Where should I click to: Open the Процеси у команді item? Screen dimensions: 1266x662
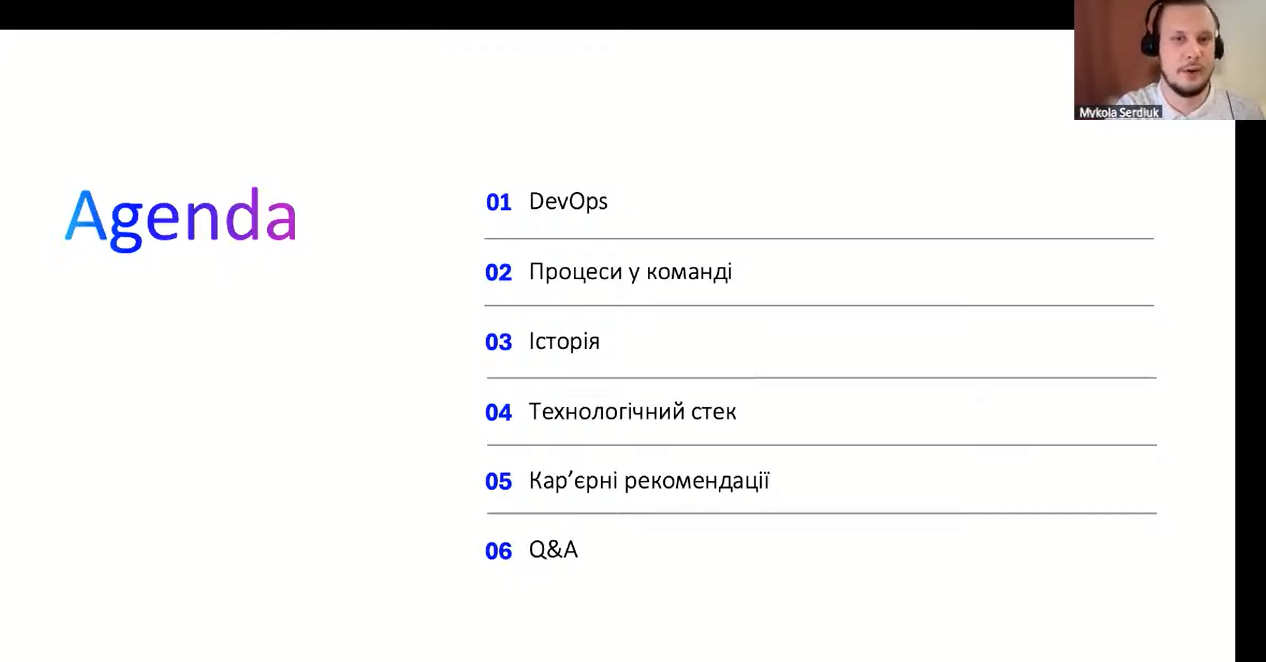click(630, 272)
